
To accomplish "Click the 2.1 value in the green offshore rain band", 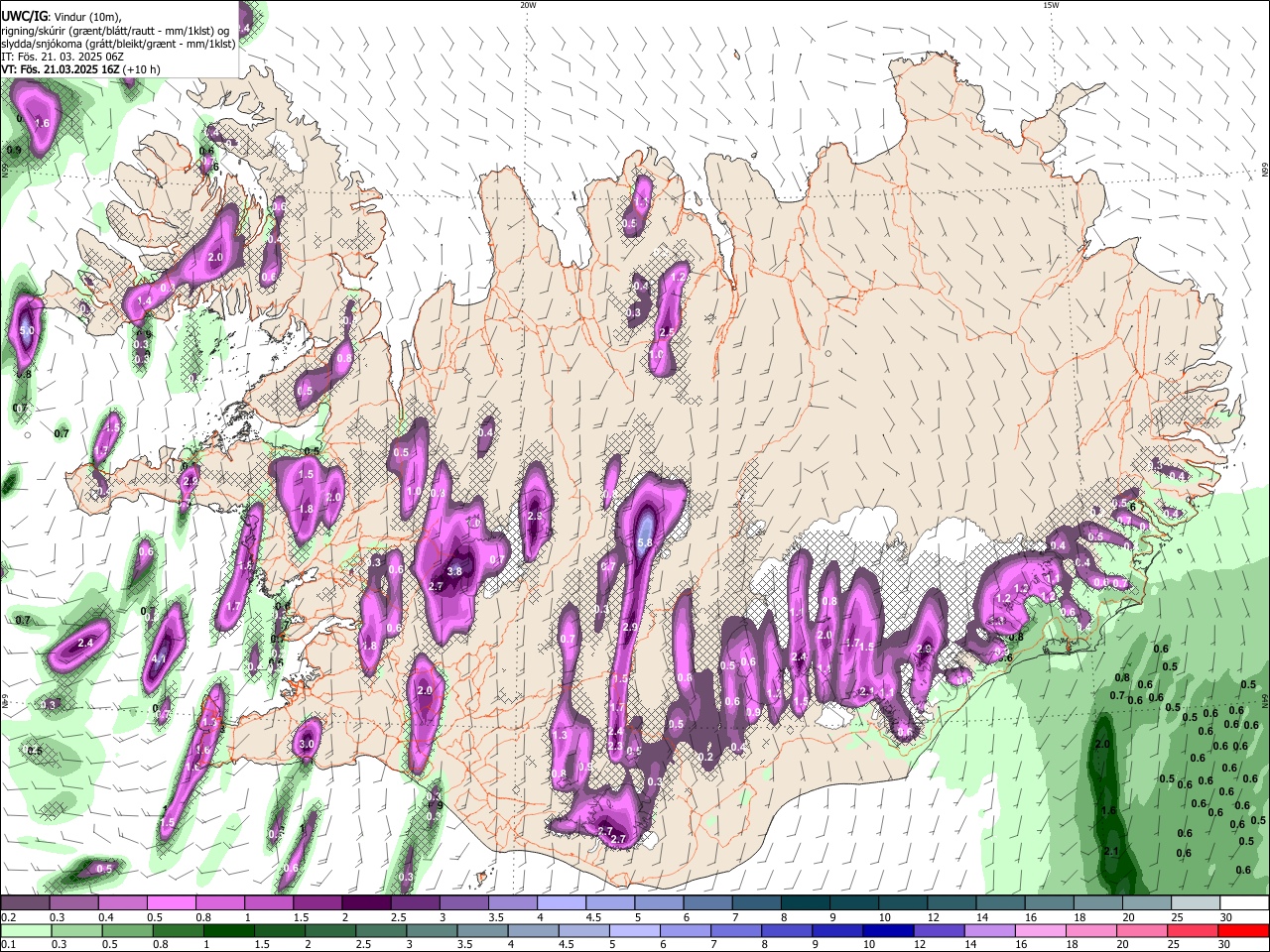I will [1111, 851].
